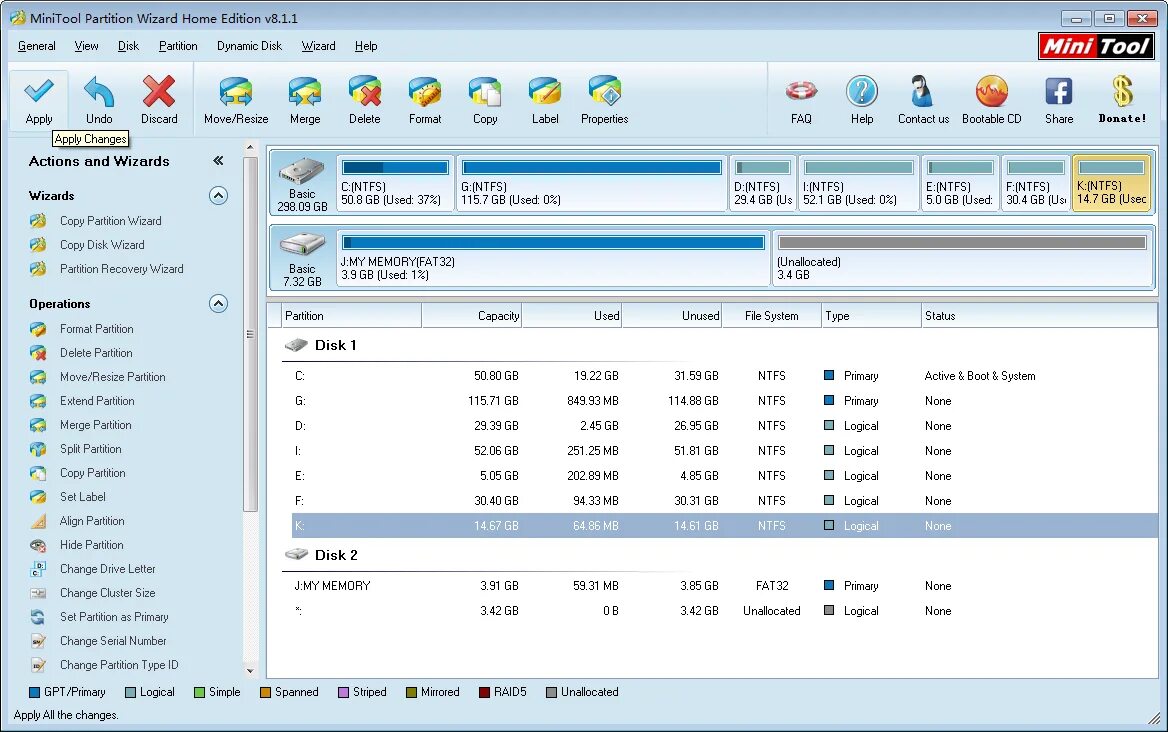Select G: 115.7 GB block in disk map

(x=591, y=183)
